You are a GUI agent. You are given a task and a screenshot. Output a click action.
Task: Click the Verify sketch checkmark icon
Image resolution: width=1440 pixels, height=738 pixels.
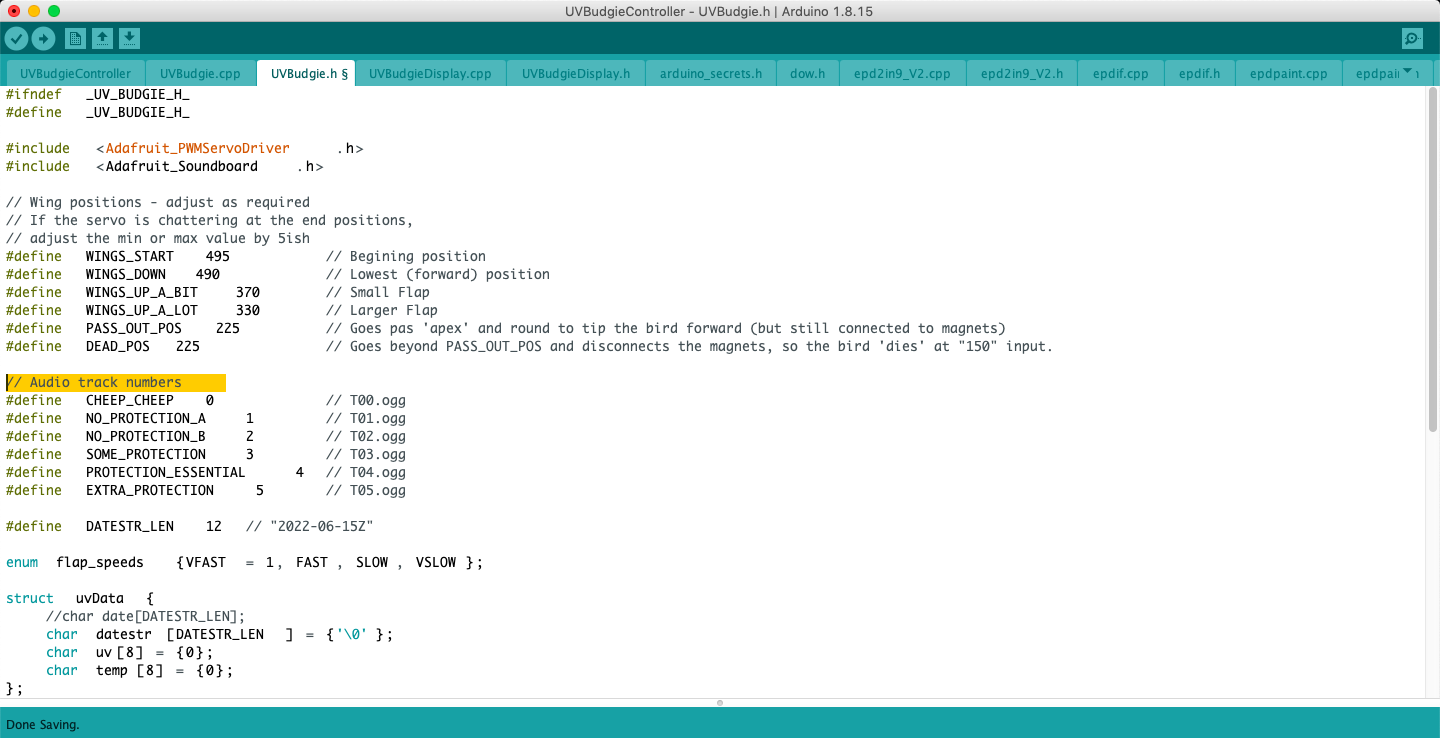(x=17, y=39)
